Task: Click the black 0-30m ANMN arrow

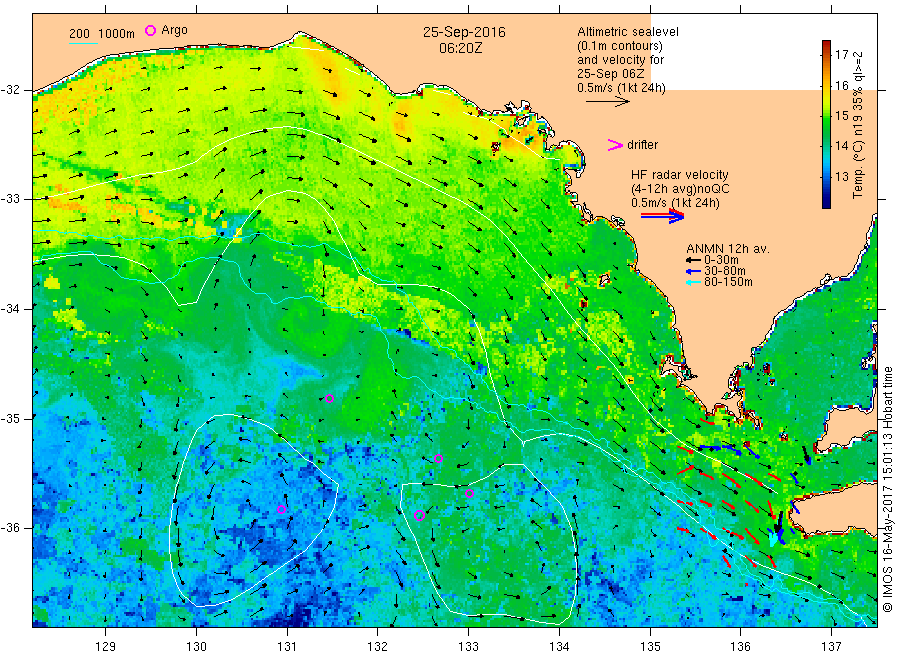Action: click(694, 260)
